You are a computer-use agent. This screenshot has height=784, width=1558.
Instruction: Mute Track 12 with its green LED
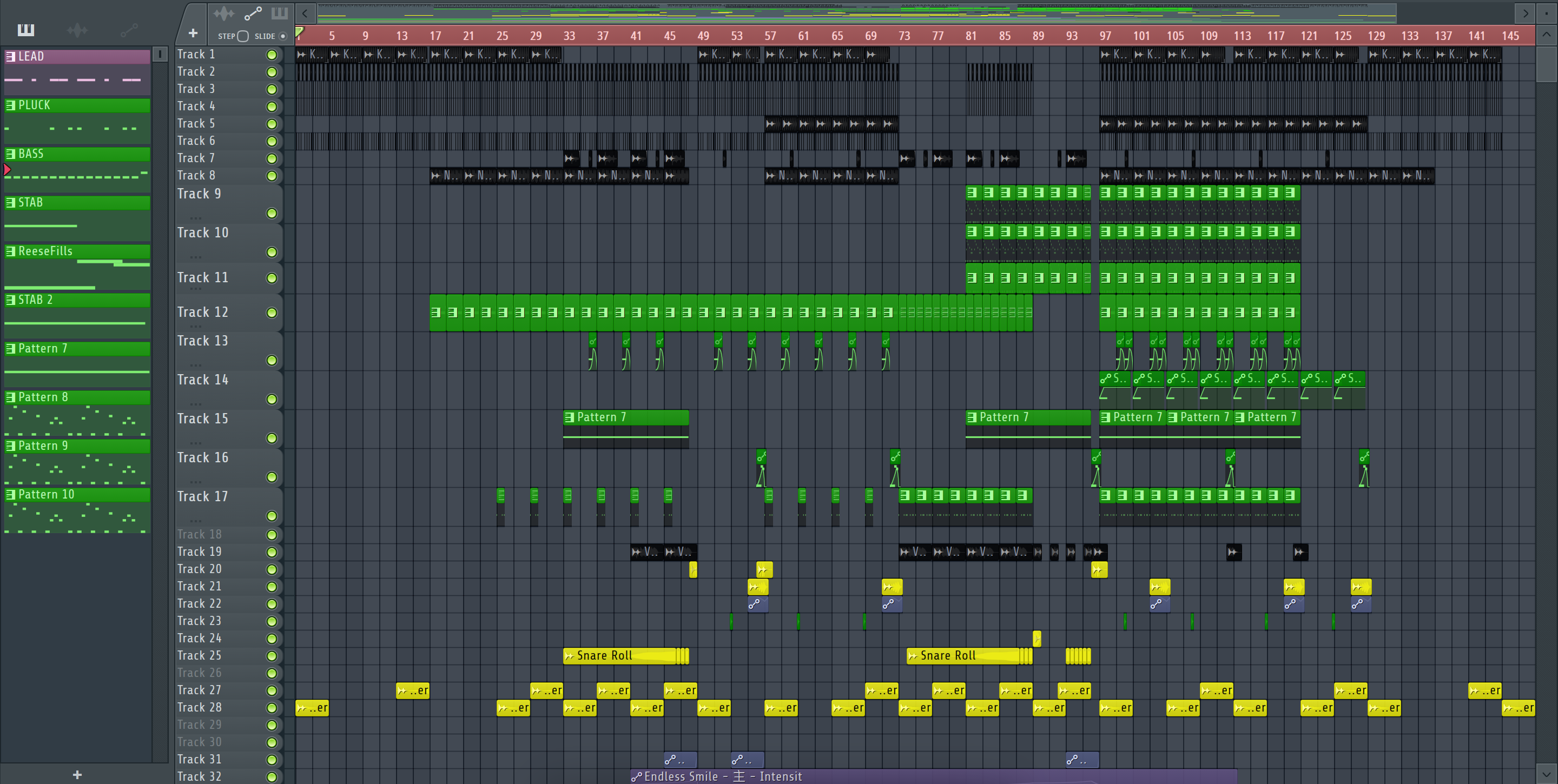[272, 313]
